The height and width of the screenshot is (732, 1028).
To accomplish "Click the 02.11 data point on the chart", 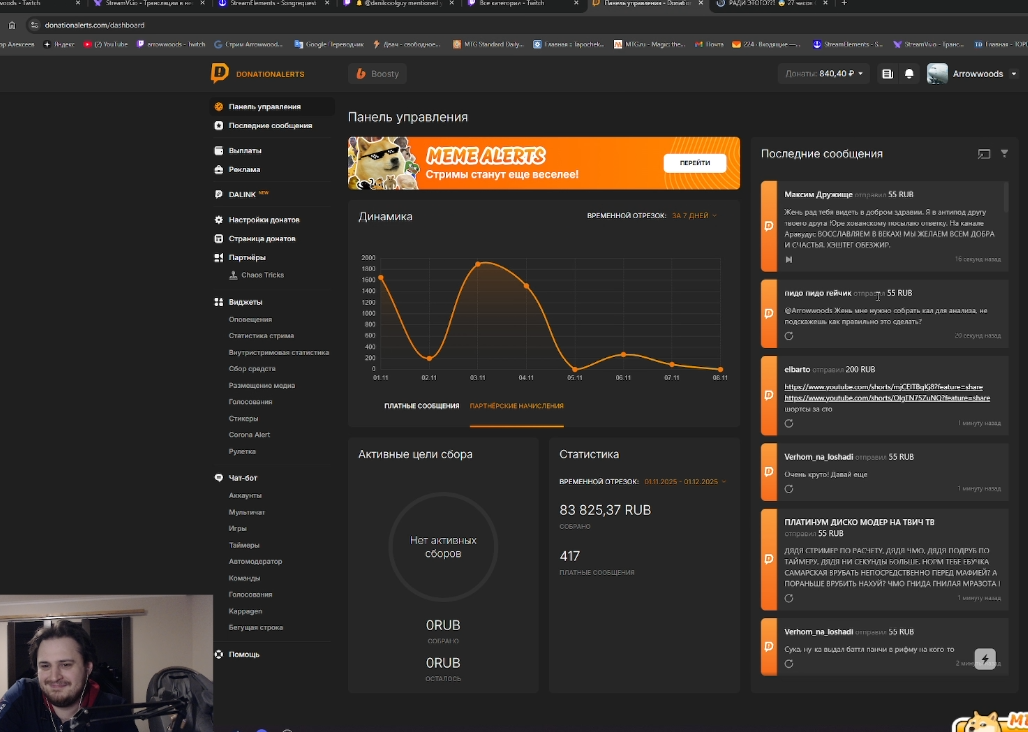I will (429, 358).
